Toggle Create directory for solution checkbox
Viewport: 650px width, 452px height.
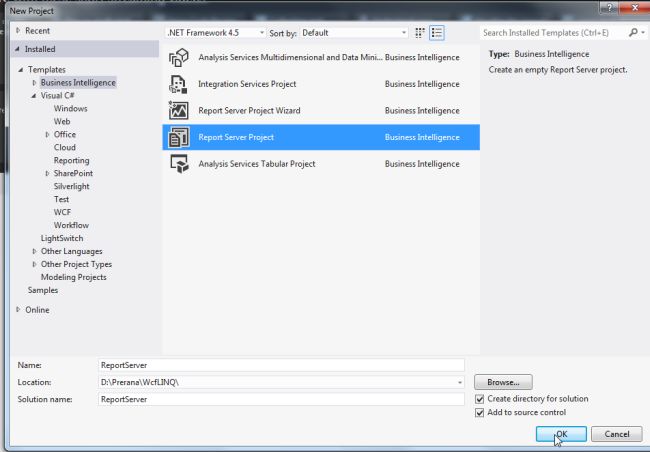(480, 399)
